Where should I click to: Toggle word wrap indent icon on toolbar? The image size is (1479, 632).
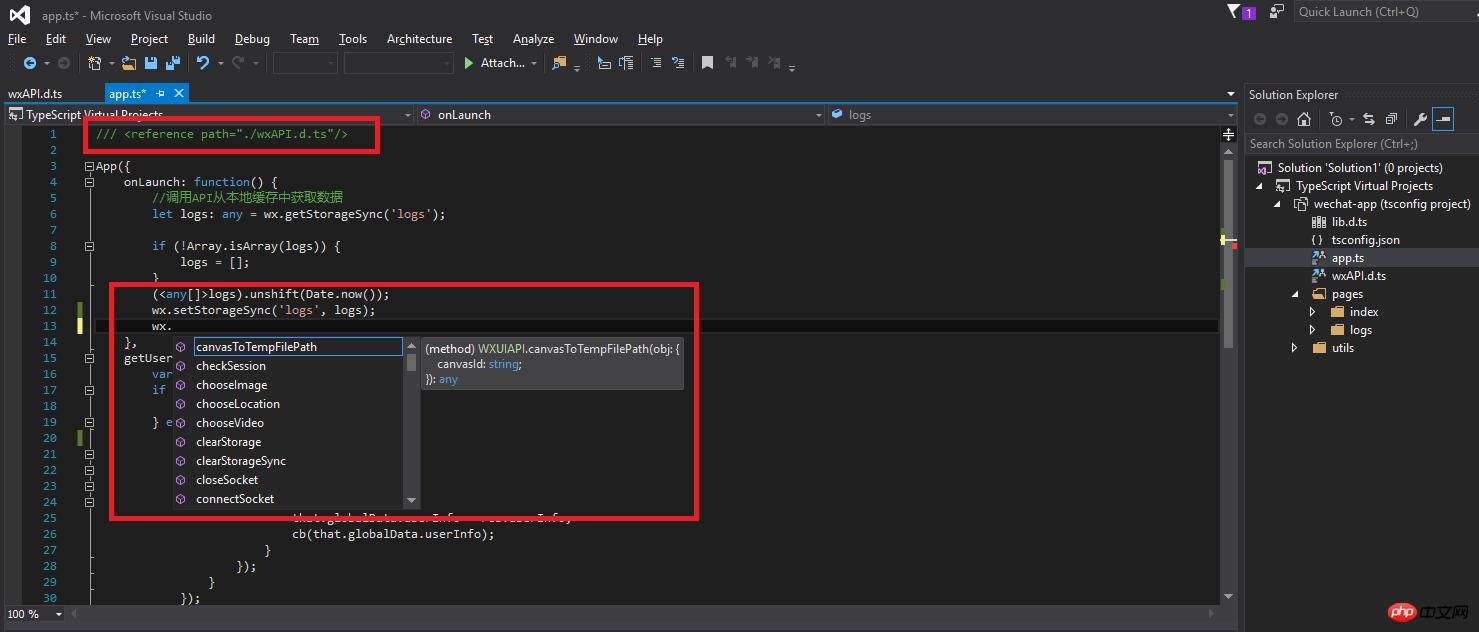point(678,62)
